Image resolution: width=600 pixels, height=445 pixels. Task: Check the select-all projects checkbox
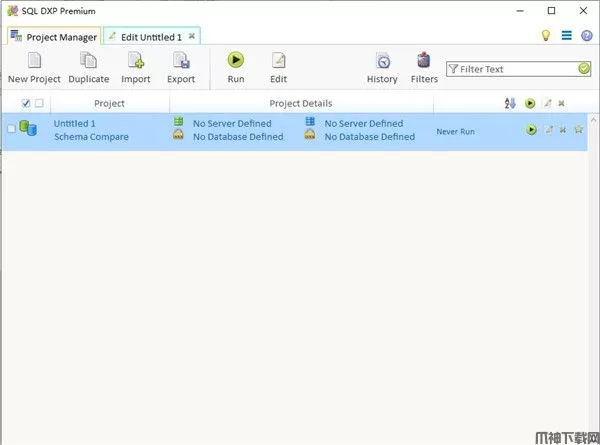(x=26, y=103)
